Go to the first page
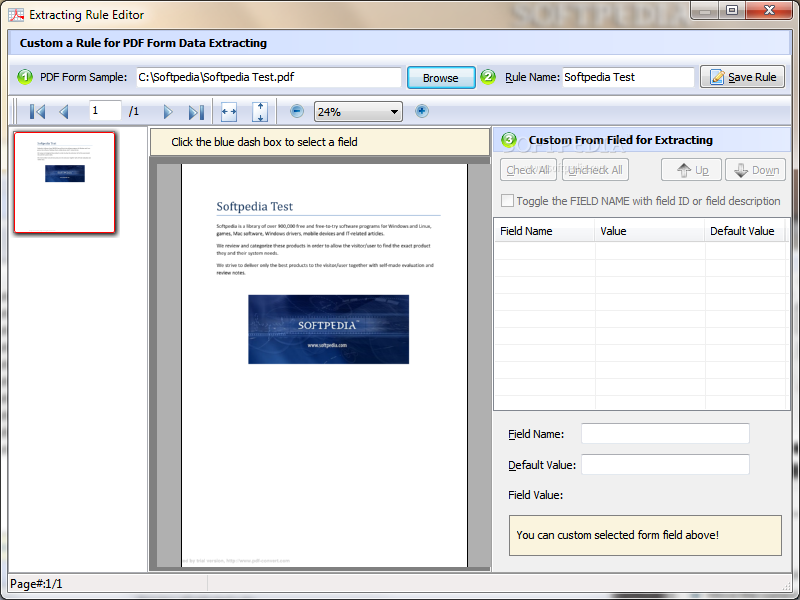Image resolution: width=800 pixels, height=600 pixels. (37, 112)
